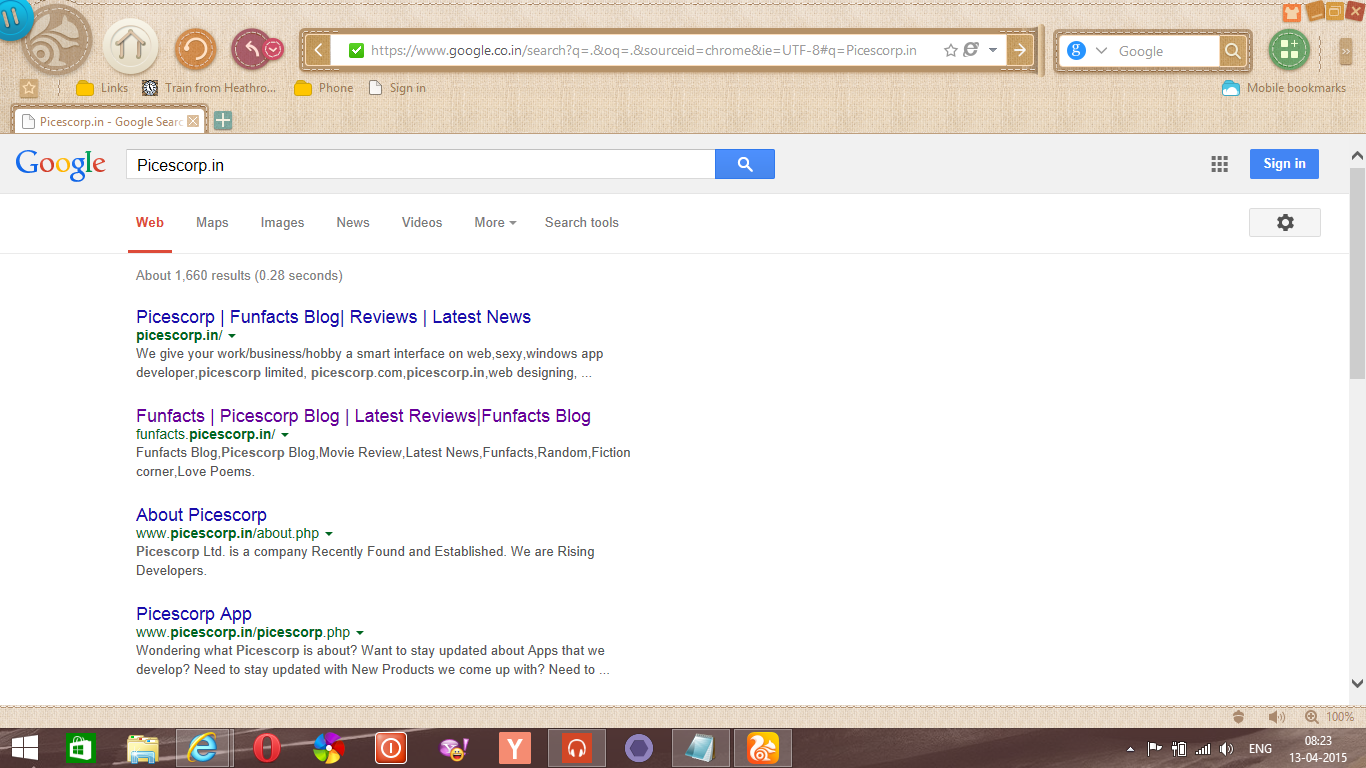1366x768 pixels.
Task: Launch Windows Store from taskbar
Action: pos(80,748)
